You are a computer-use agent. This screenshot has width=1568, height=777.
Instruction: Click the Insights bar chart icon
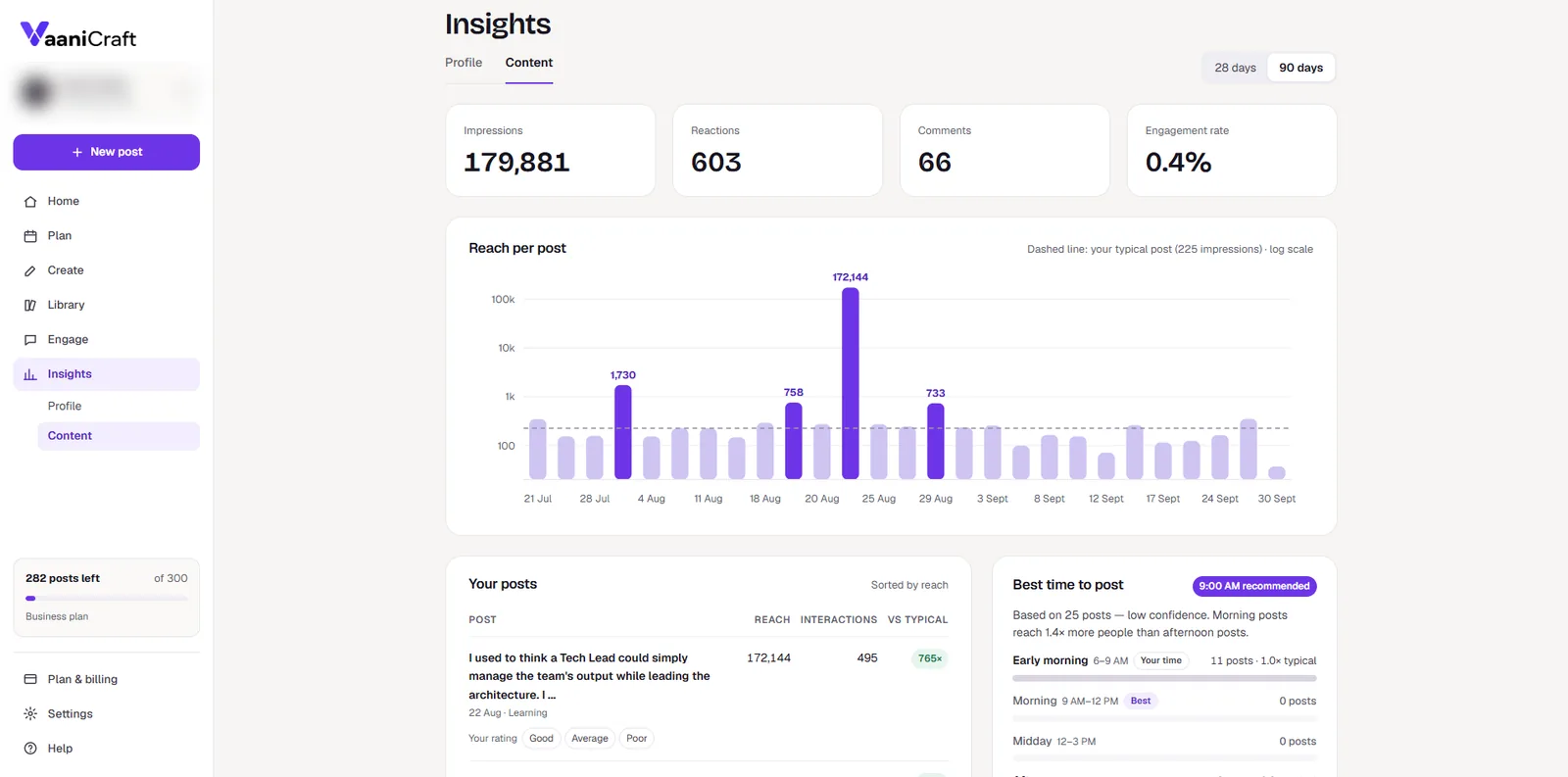(x=30, y=374)
